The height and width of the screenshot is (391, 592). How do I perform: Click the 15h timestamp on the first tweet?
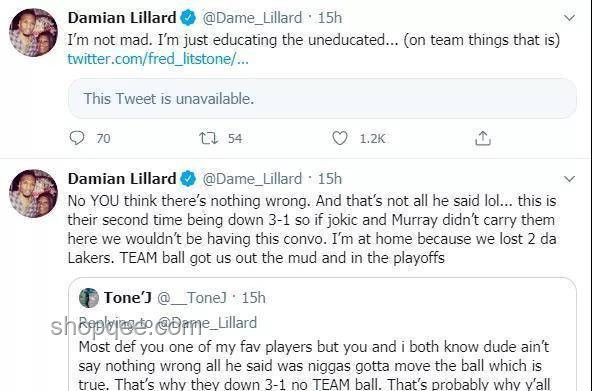(x=330, y=18)
